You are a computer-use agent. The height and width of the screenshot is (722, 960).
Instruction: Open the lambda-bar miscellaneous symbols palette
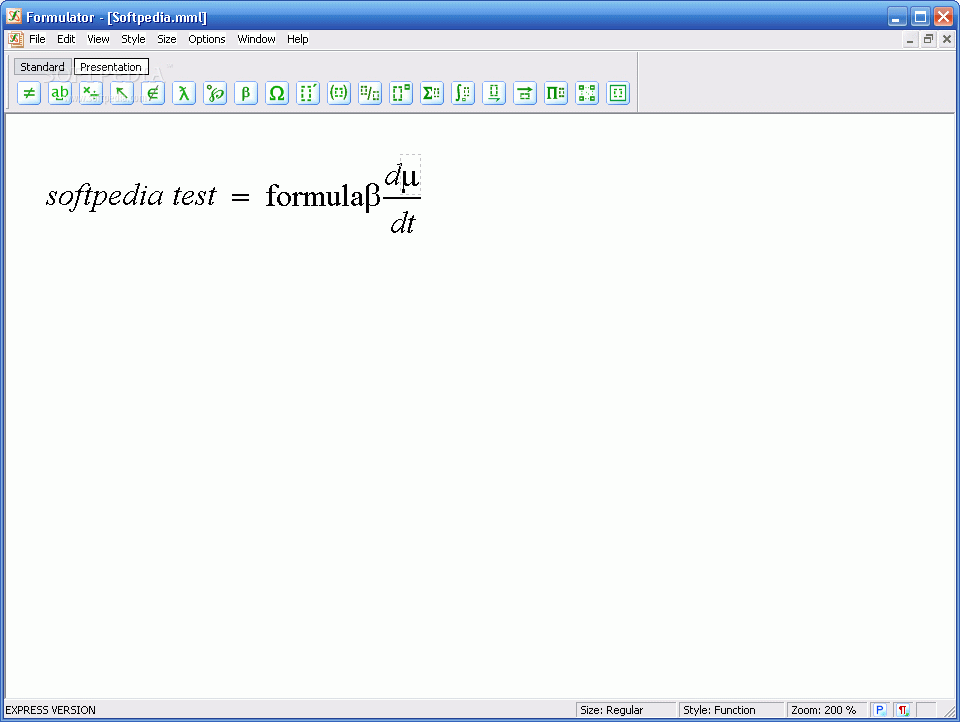click(x=184, y=93)
